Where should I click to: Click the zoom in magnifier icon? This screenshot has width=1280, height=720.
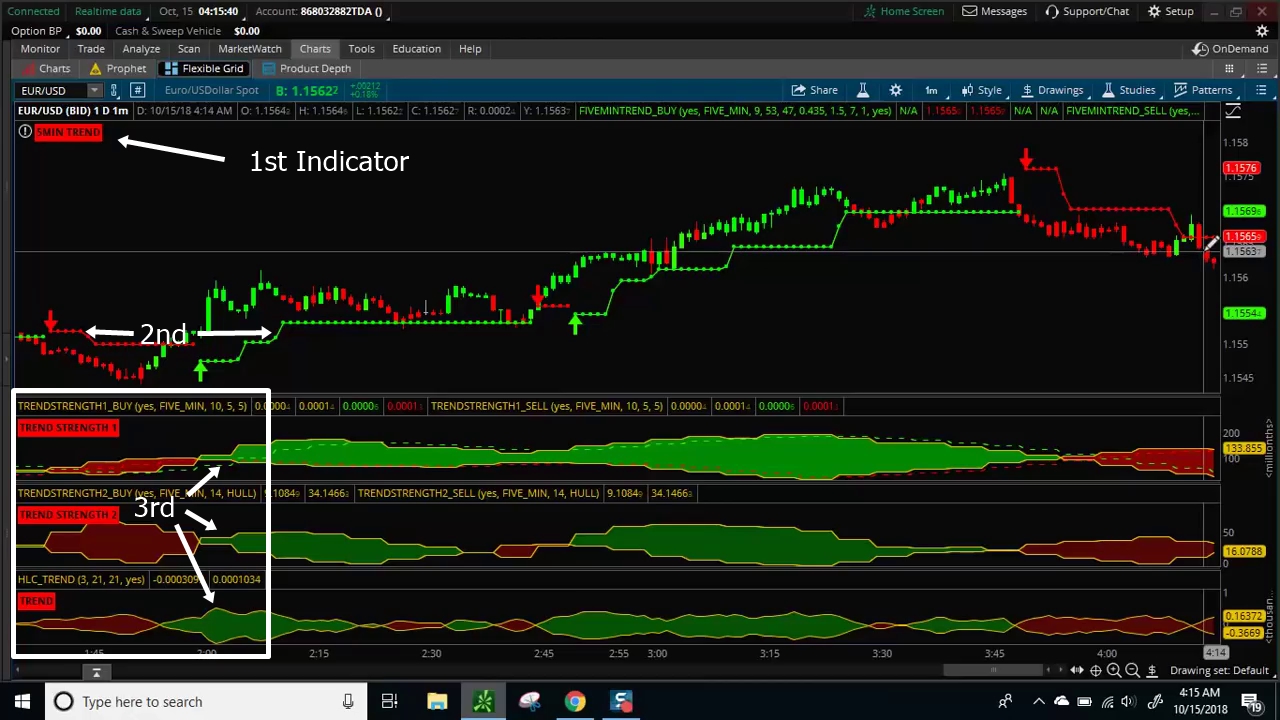(x=1114, y=671)
